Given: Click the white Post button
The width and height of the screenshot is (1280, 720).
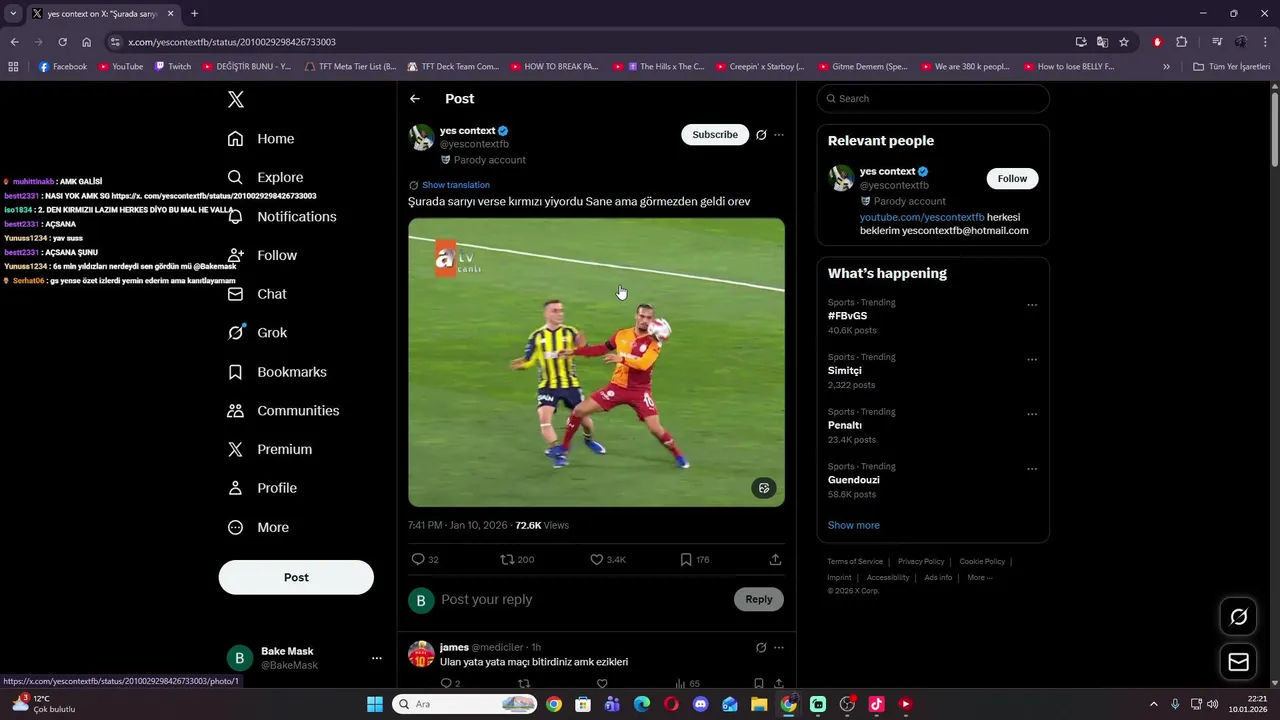Looking at the screenshot, I should [296, 577].
